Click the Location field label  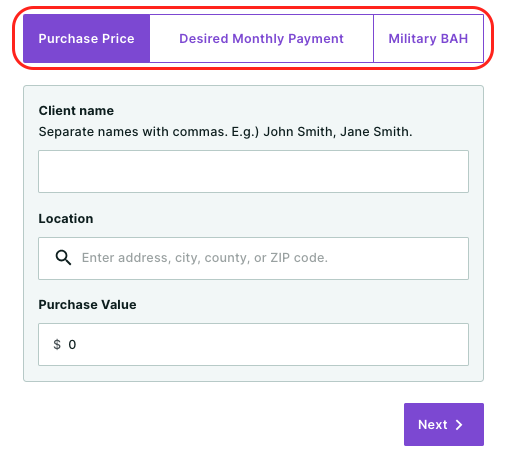[66, 219]
